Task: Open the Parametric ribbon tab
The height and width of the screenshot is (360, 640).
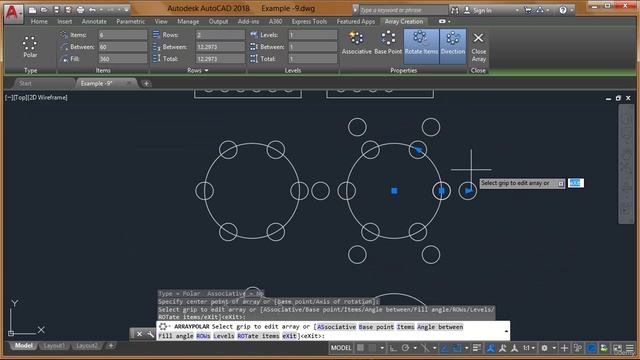Action: (x=131, y=21)
